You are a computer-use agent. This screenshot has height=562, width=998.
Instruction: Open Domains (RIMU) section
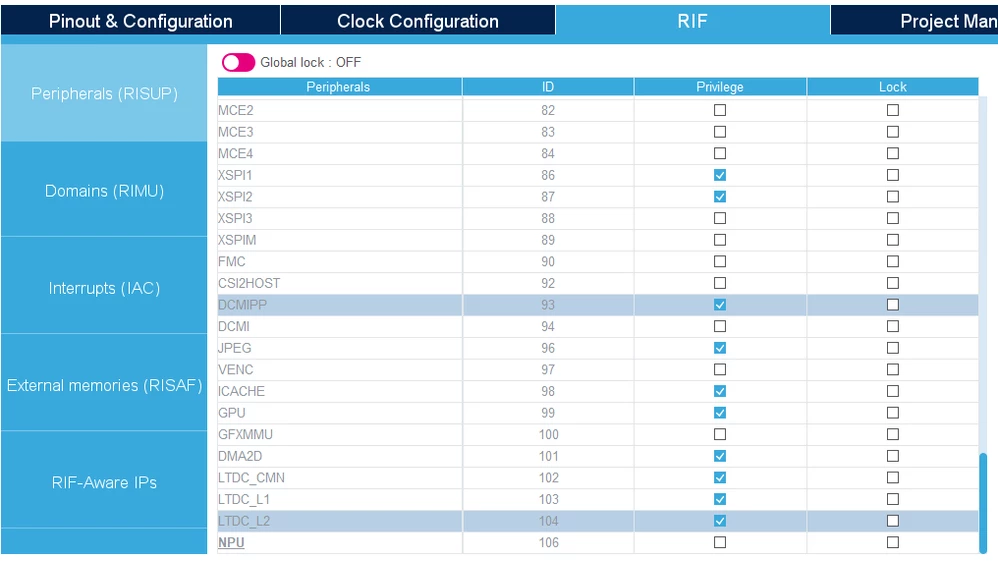point(104,190)
